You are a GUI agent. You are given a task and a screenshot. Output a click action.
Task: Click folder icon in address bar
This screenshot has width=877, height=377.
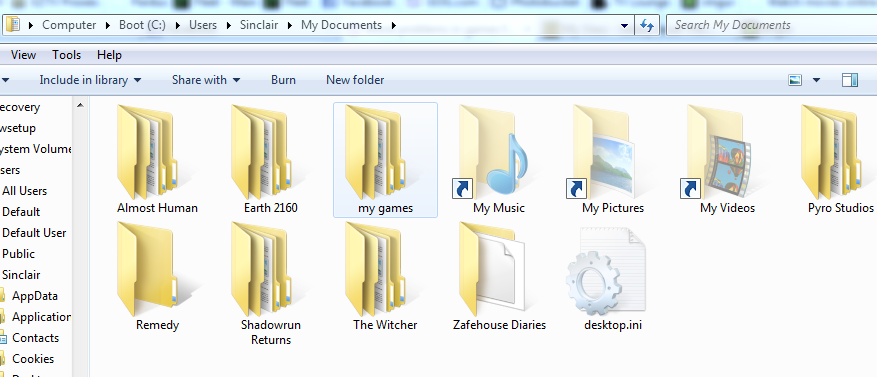click(12, 25)
